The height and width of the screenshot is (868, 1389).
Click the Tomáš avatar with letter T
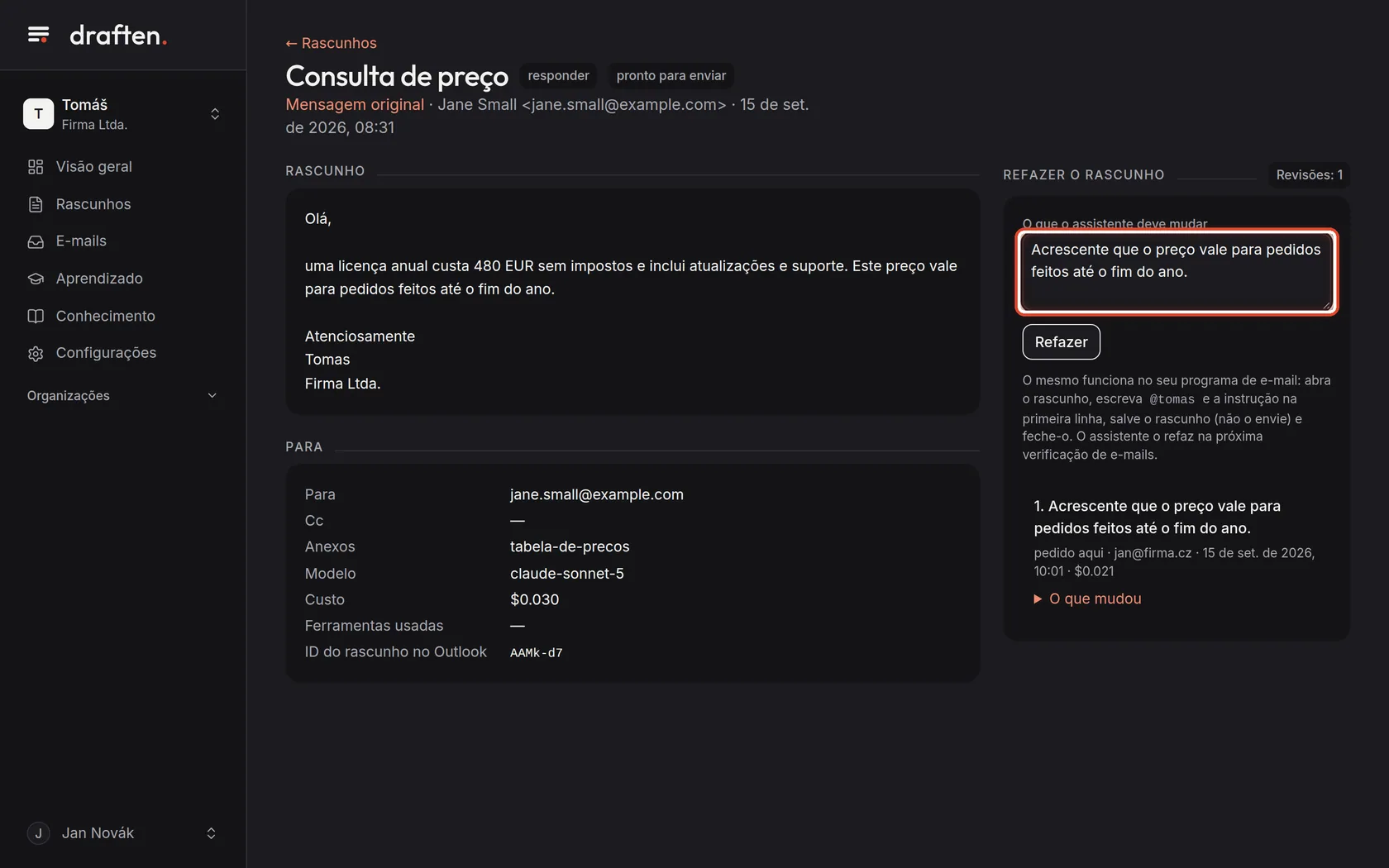pyautogui.click(x=38, y=114)
